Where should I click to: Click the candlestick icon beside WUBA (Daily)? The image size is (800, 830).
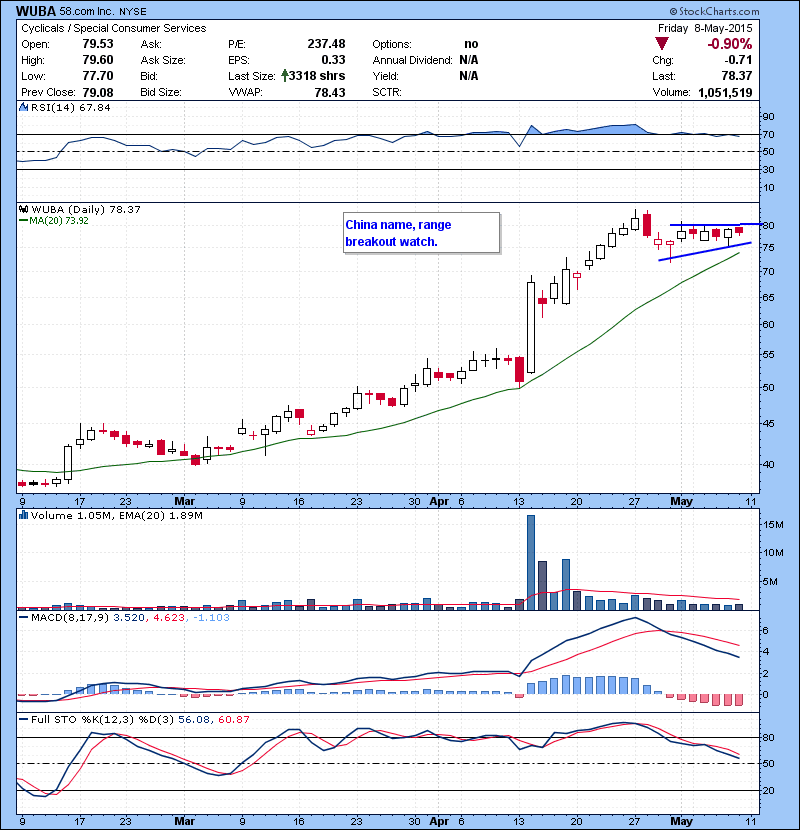tap(24, 209)
